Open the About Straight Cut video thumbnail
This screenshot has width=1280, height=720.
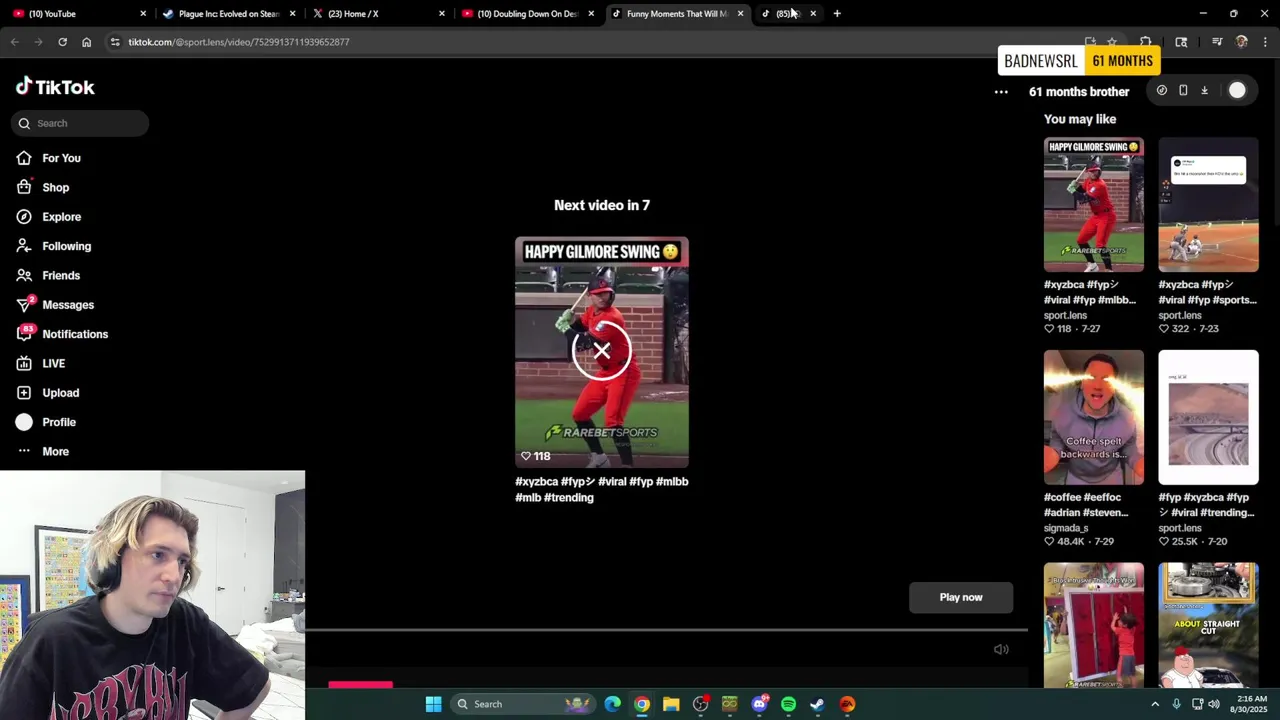pyautogui.click(x=1208, y=625)
